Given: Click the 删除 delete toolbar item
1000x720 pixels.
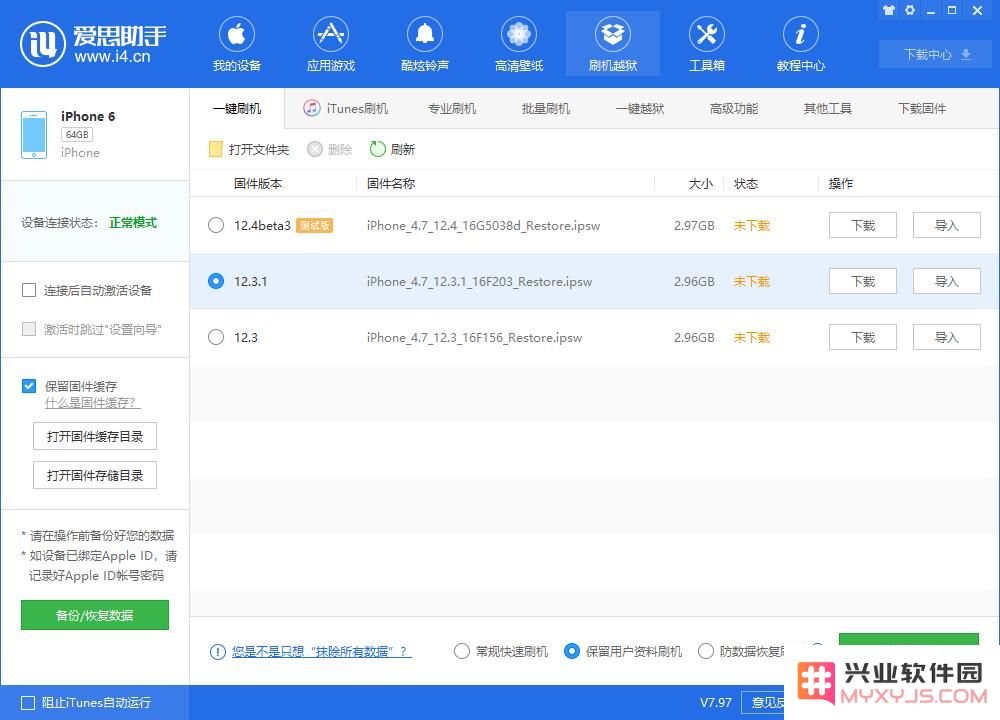Looking at the screenshot, I should [330, 149].
